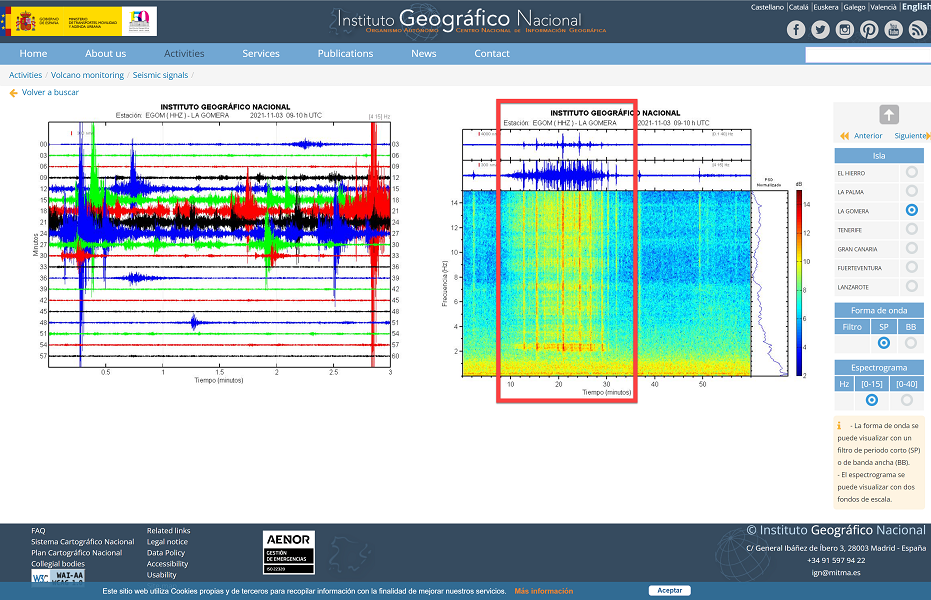
Task: Click the 150th anniversary logo in the header
Action: click(x=140, y=22)
